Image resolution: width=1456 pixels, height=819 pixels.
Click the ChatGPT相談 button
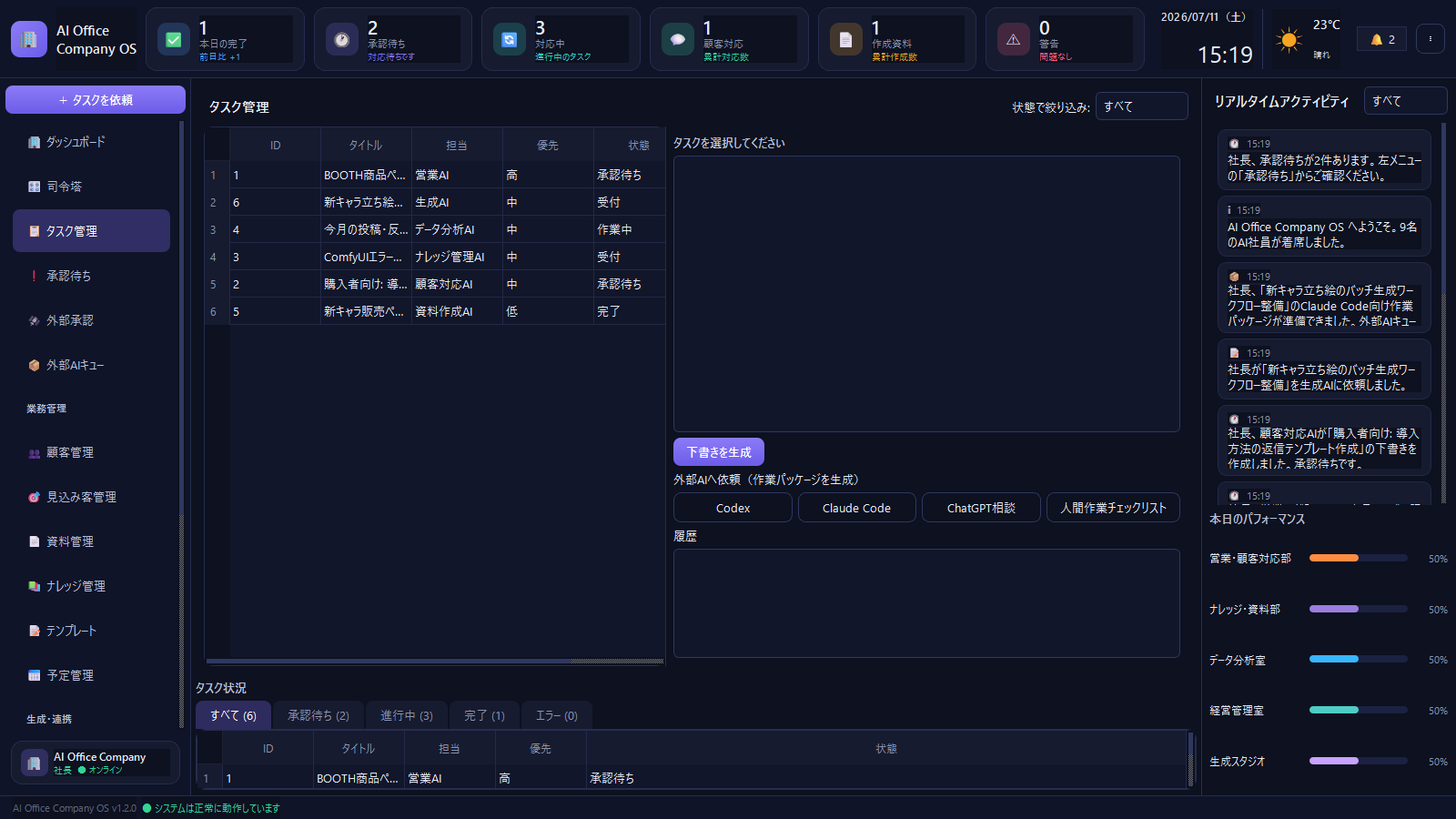coord(981,508)
